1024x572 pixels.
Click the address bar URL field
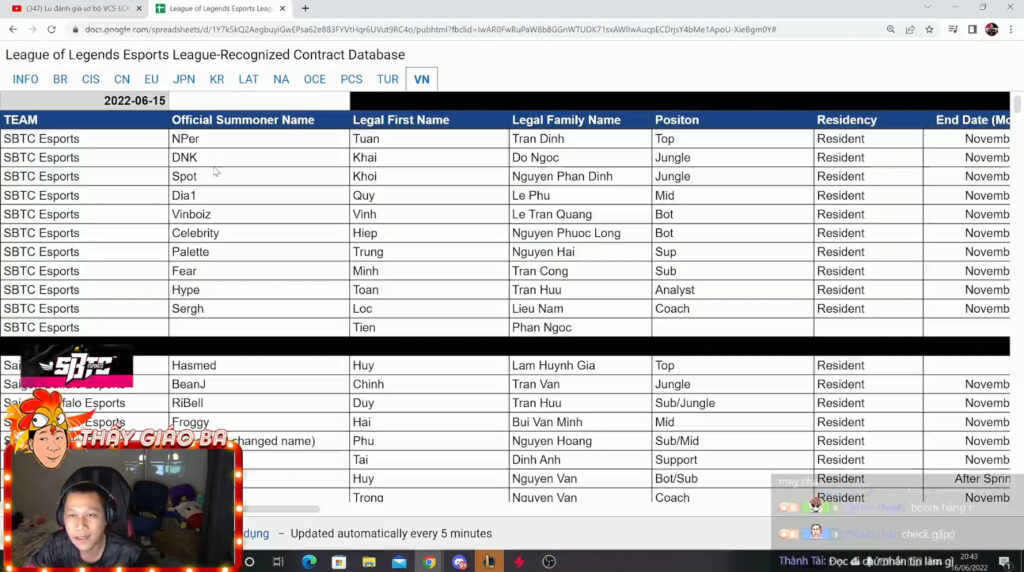pos(430,29)
